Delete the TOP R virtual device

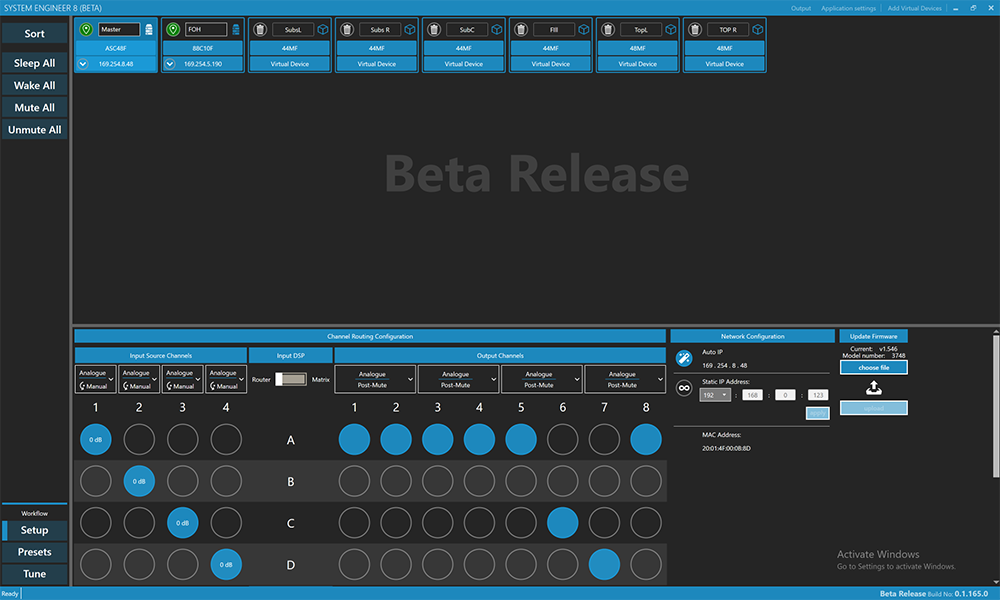click(x=693, y=30)
